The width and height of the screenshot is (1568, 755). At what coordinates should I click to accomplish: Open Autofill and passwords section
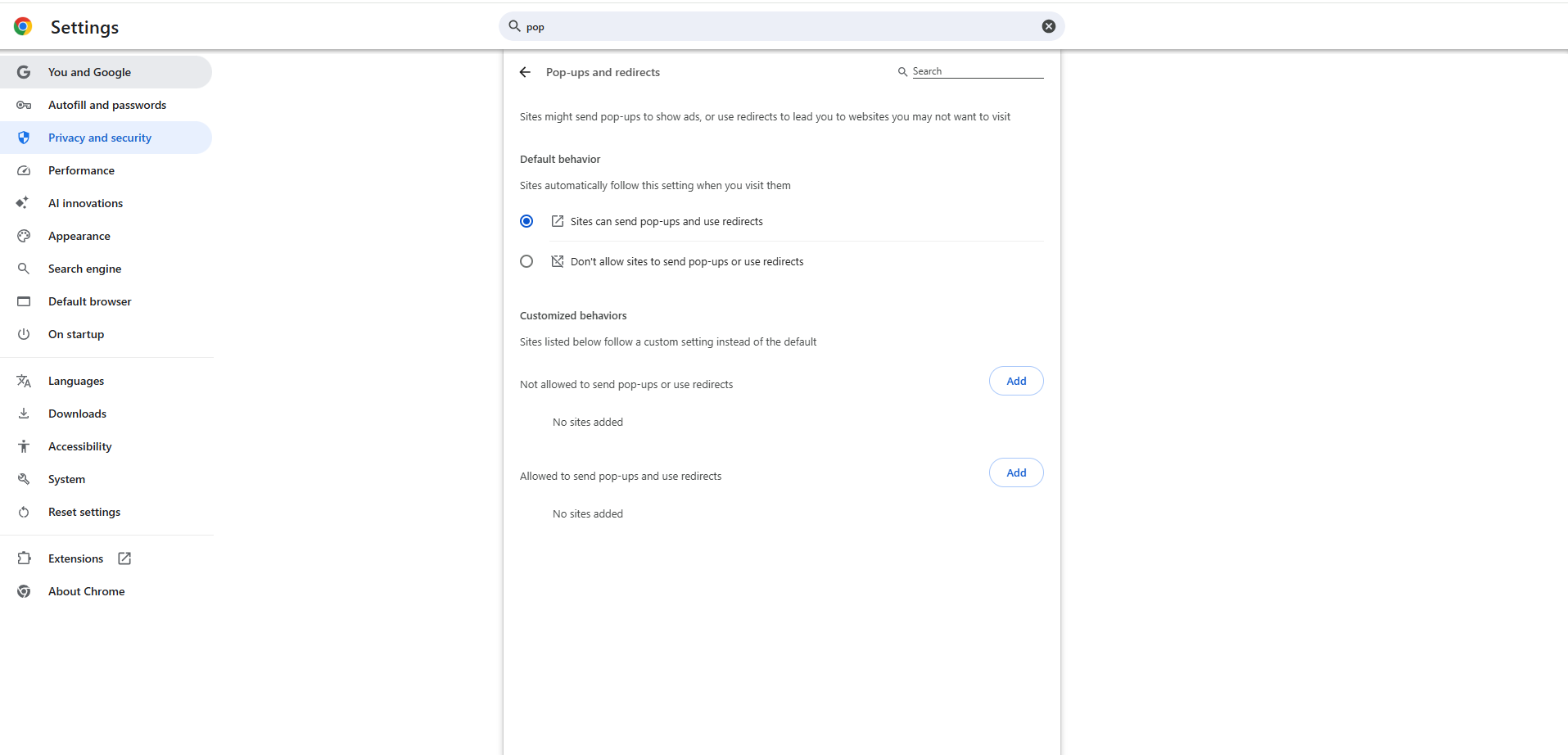[x=106, y=105]
